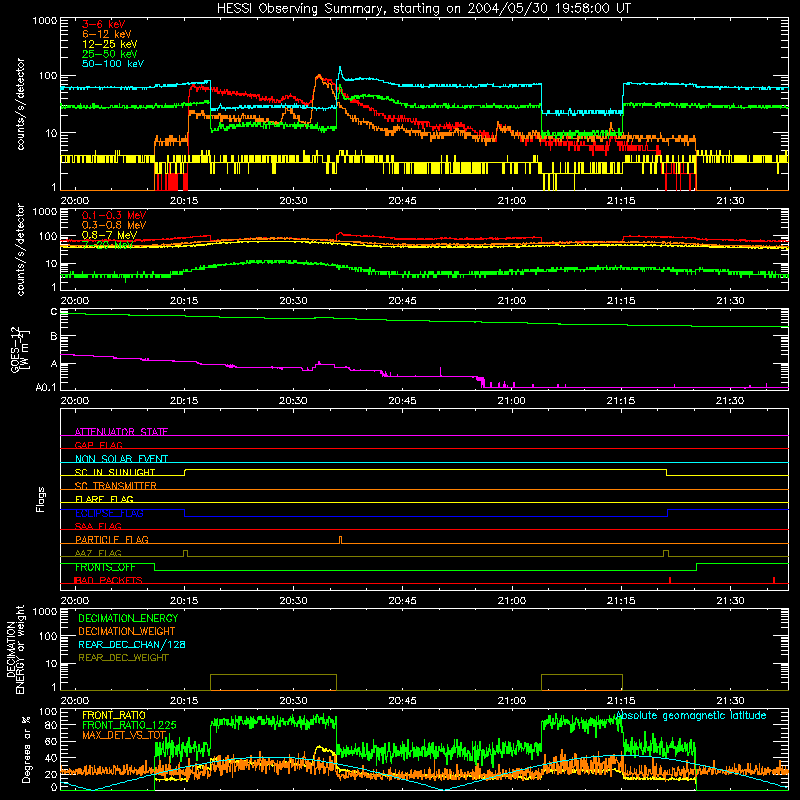Click the 0.1-0.3 MeV legend label
800x800 pixels.
click(114, 215)
